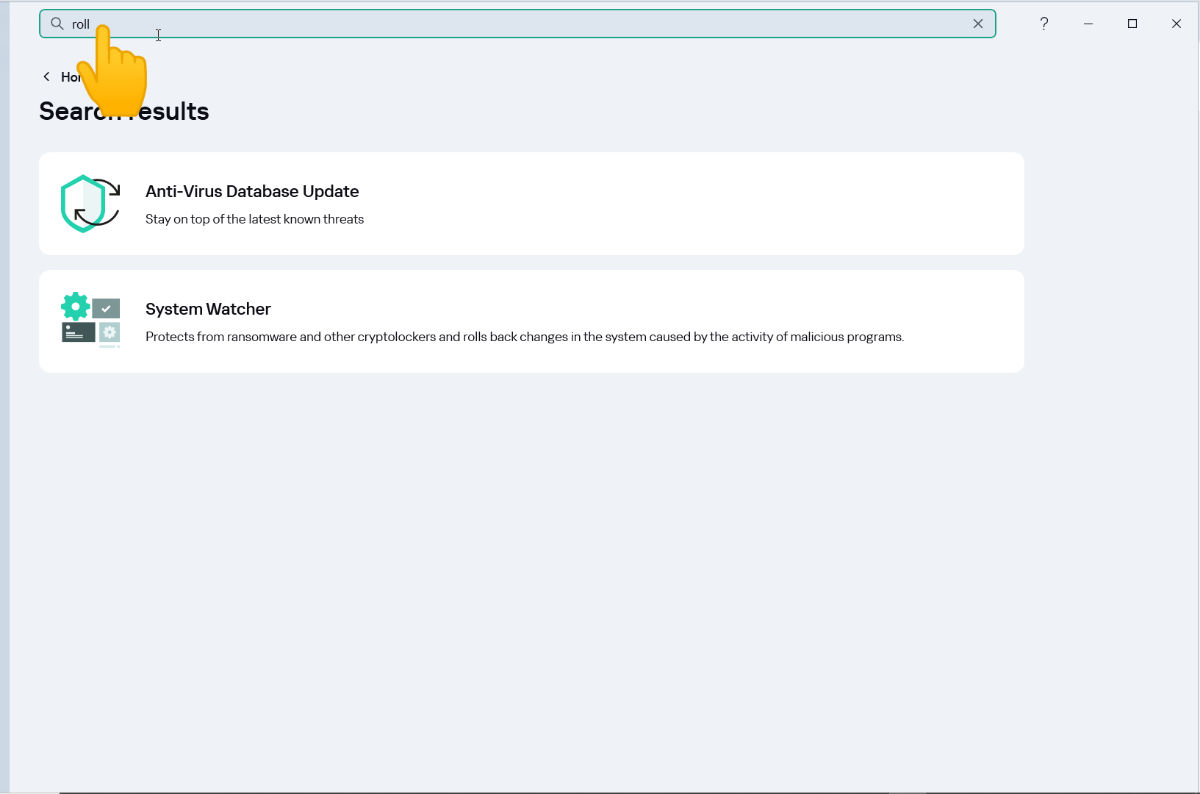Open the Anti-Virus Database Update shield icon

pyautogui.click(x=90, y=204)
